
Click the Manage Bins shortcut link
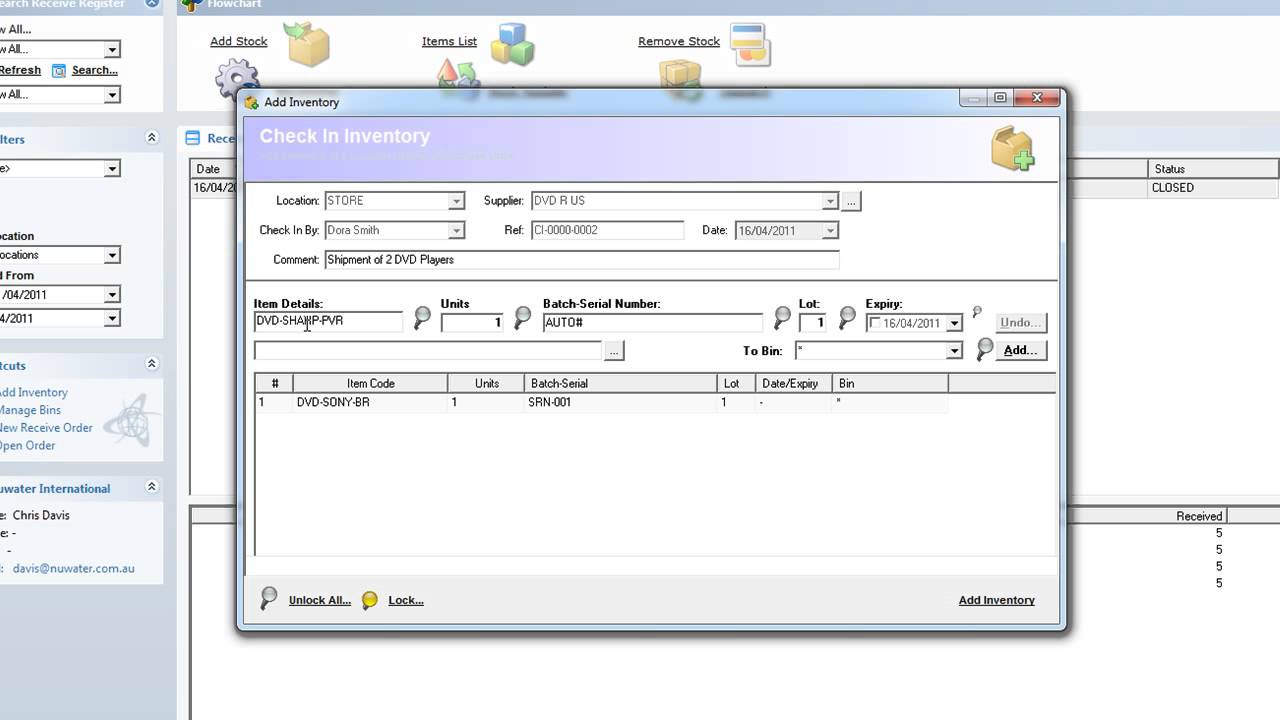(x=30, y=410)
